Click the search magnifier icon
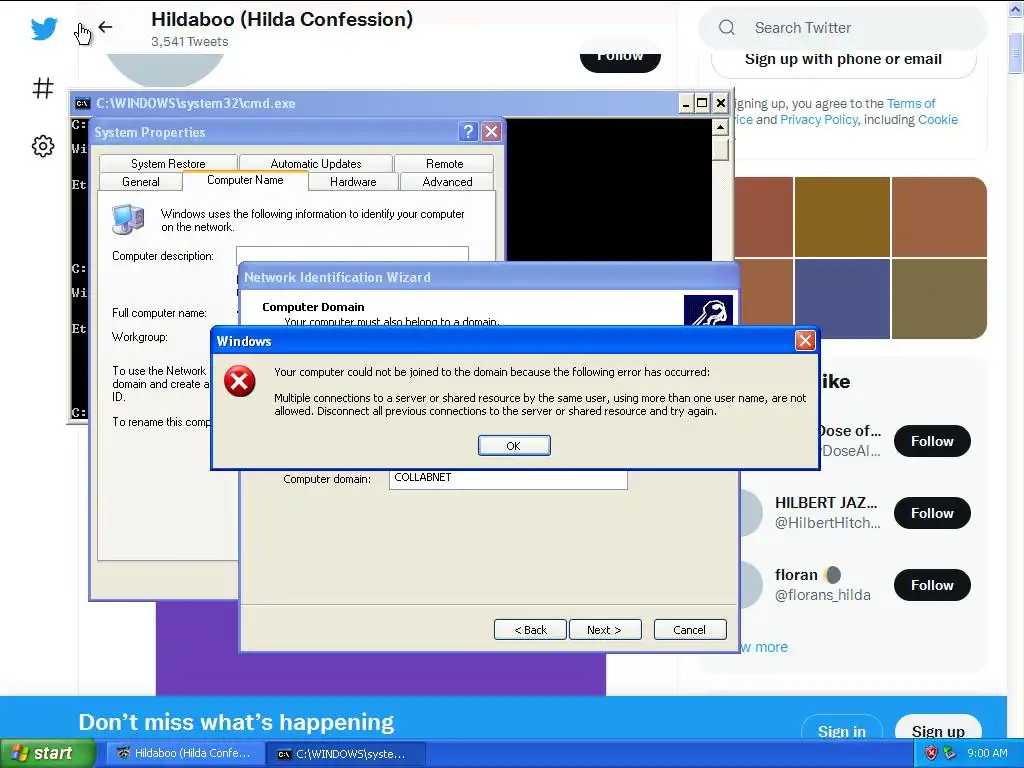Viewport: 1024px width, 768px height. [x=727, y=27]
